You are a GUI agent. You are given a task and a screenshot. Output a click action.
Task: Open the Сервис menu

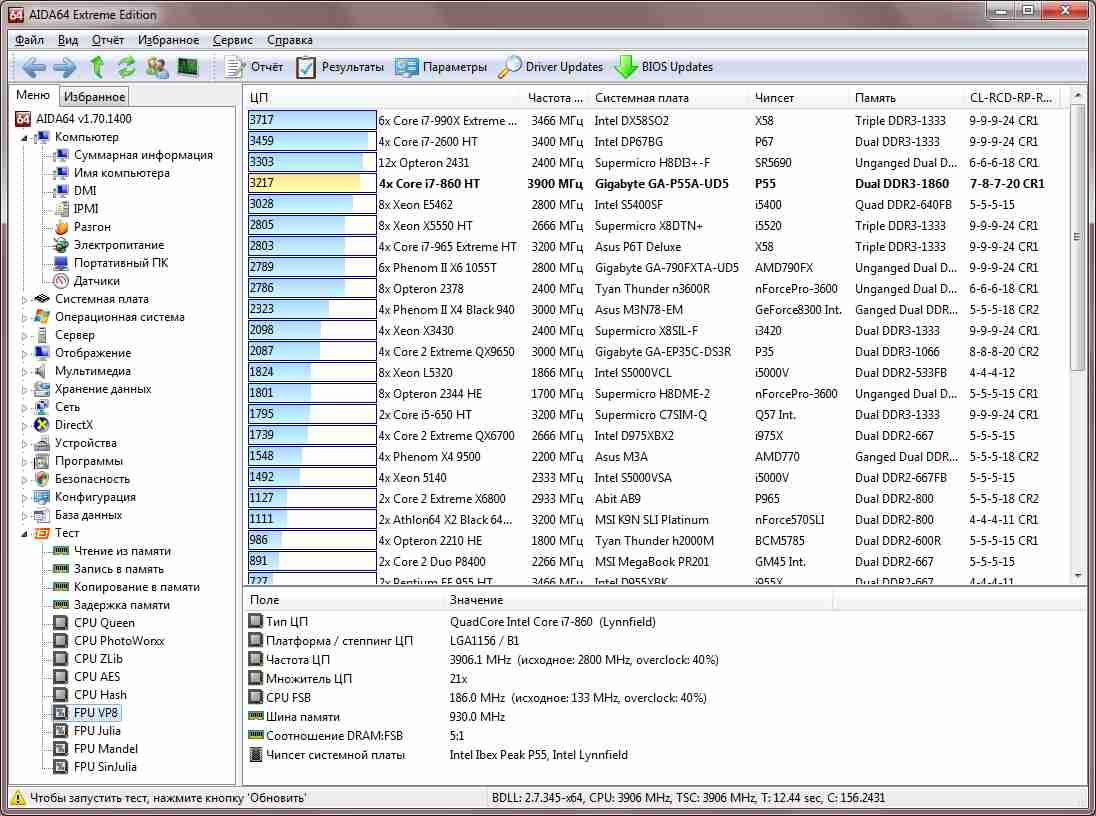click(x=232, y=40)
